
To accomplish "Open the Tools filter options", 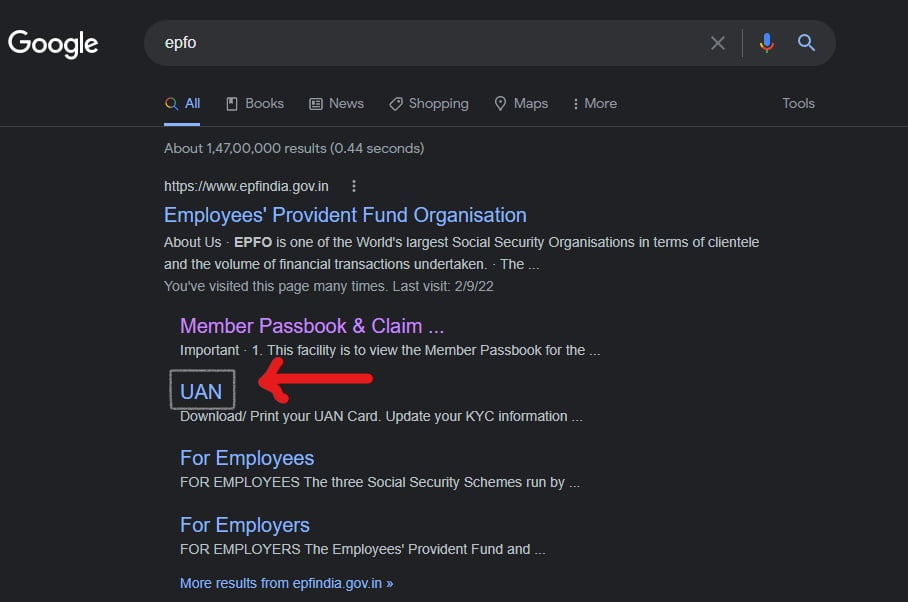I will 798,103.
